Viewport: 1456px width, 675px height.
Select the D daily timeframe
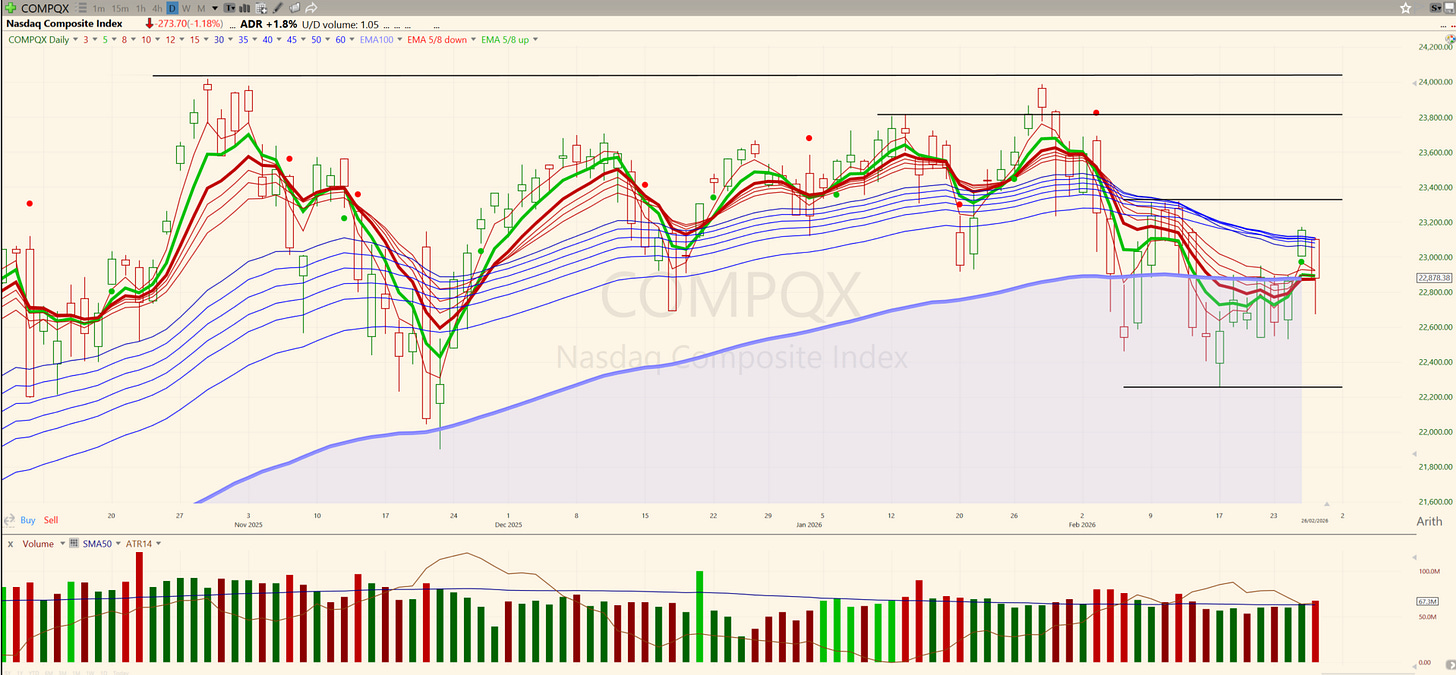(172, 9)
